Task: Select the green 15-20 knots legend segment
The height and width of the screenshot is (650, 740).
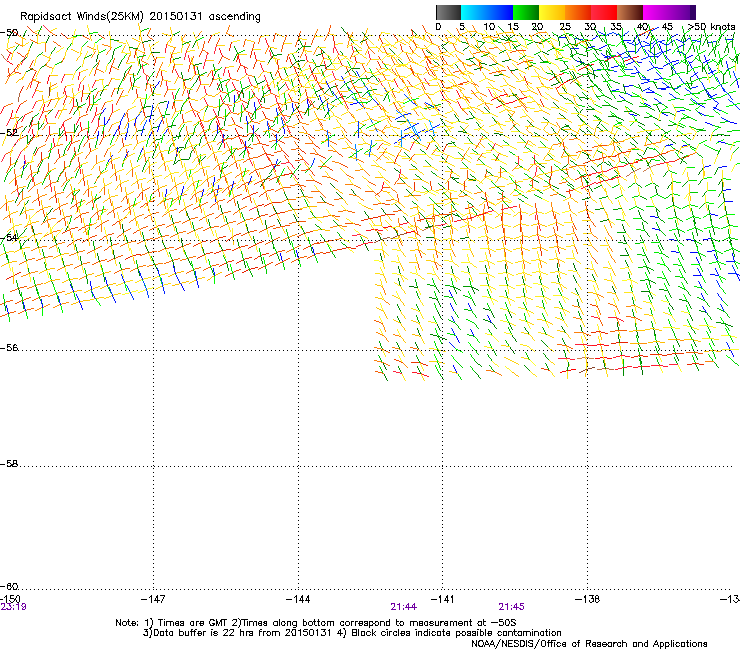Action: 526,12
